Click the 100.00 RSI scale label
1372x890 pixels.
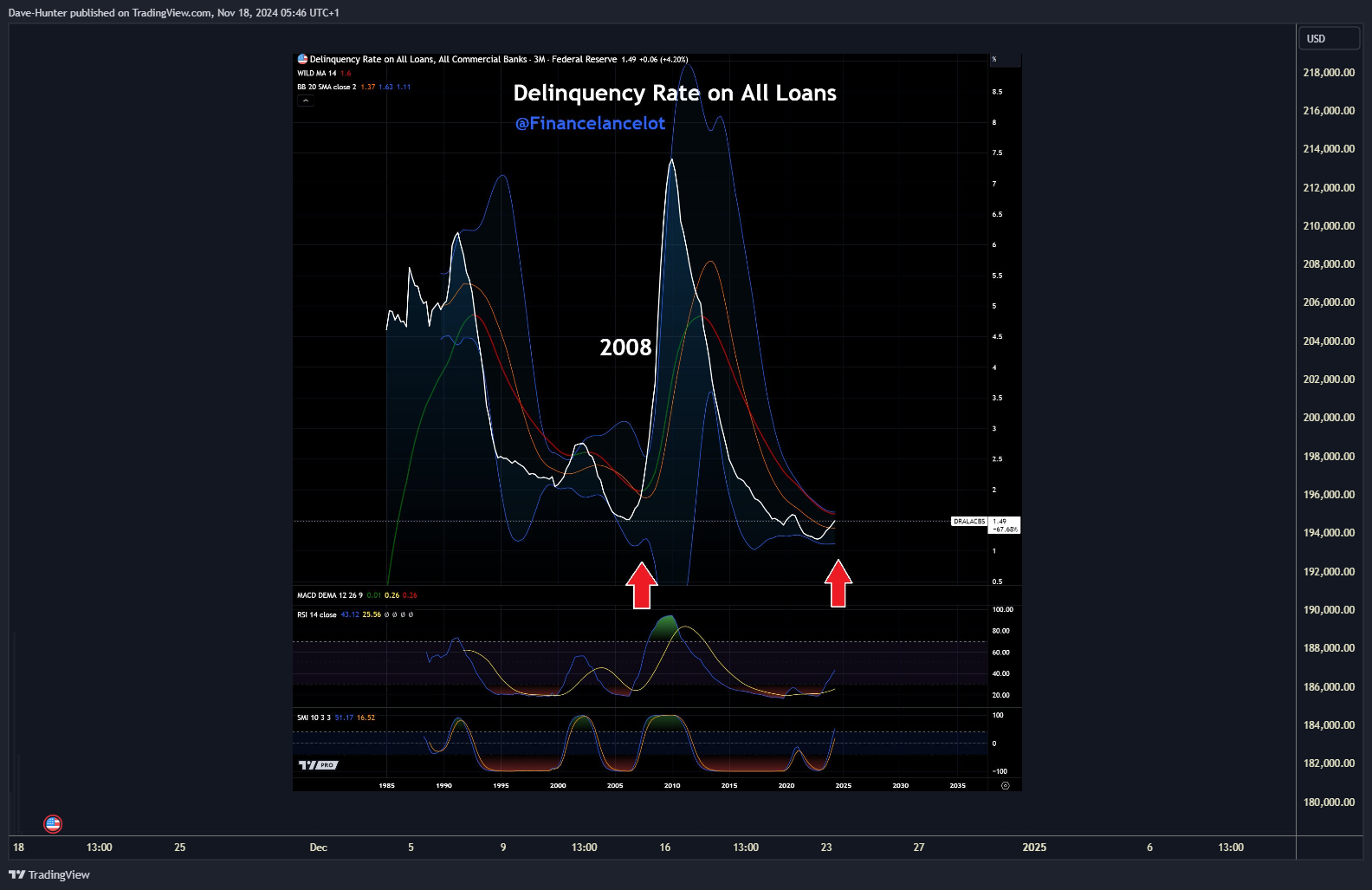click(1002, 610)
